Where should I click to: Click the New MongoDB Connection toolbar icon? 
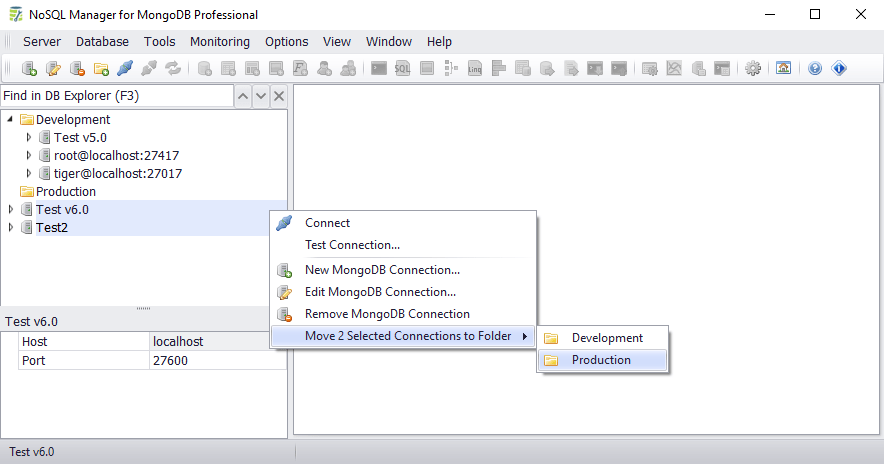[x=30, y=69]
